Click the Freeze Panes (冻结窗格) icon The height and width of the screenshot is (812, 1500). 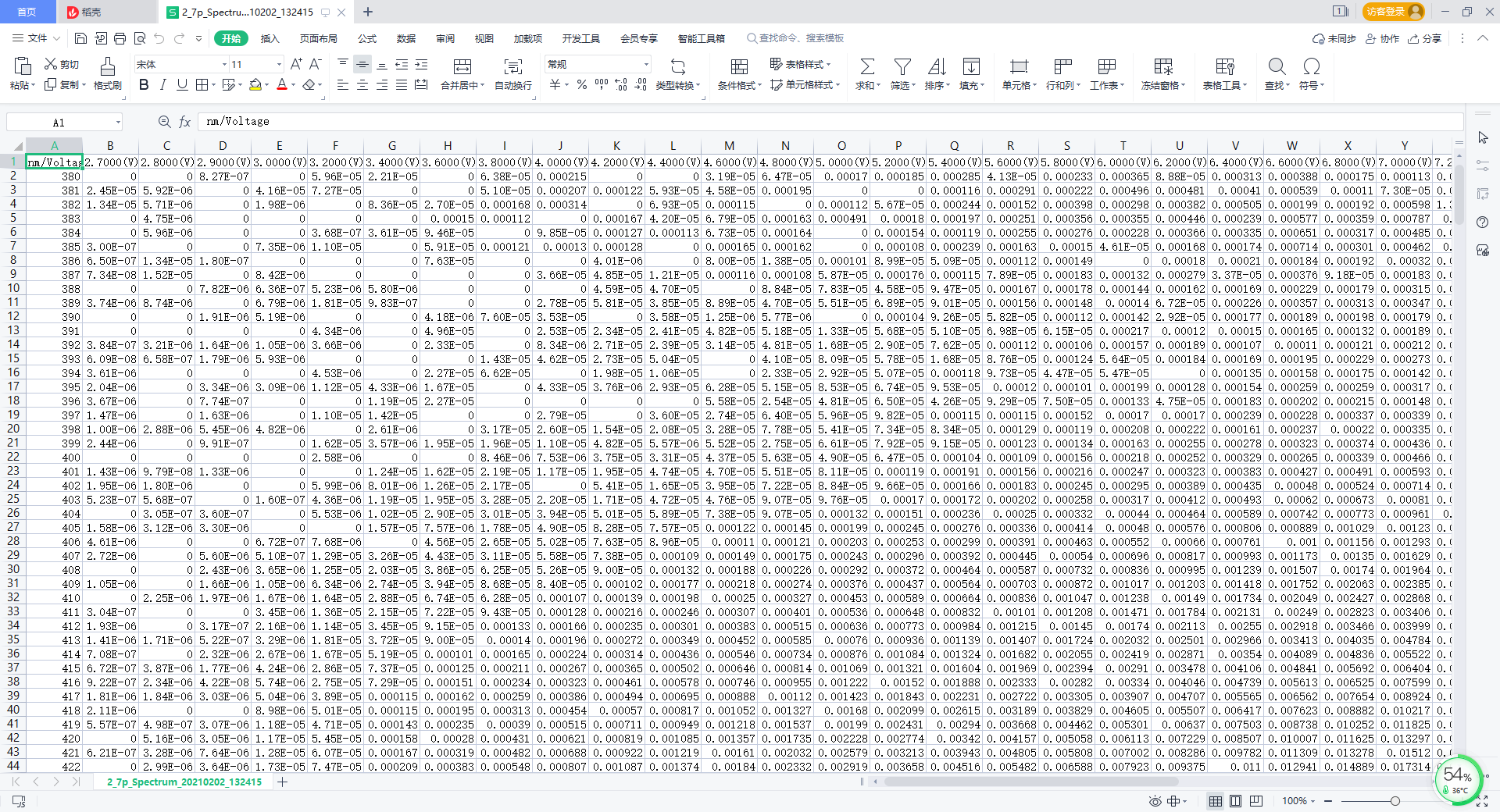point(1163,66)
